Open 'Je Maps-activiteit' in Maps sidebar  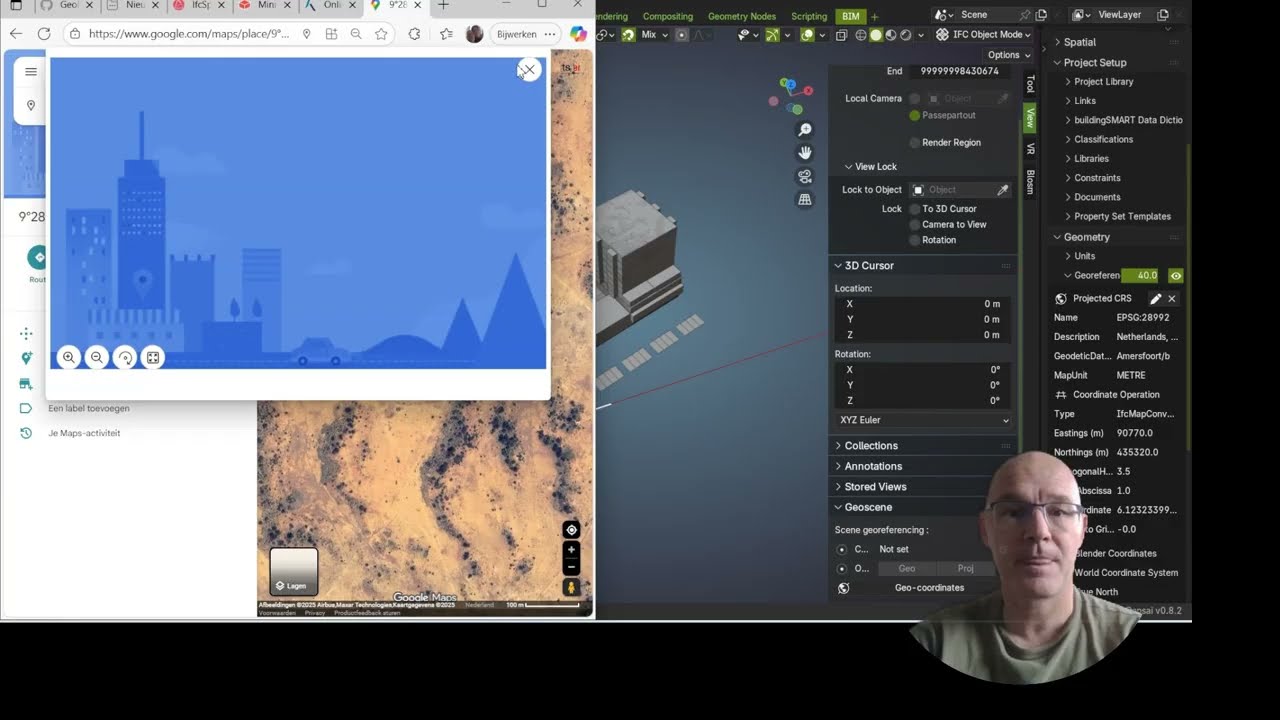pyautogui.click(x=84, y=433)
